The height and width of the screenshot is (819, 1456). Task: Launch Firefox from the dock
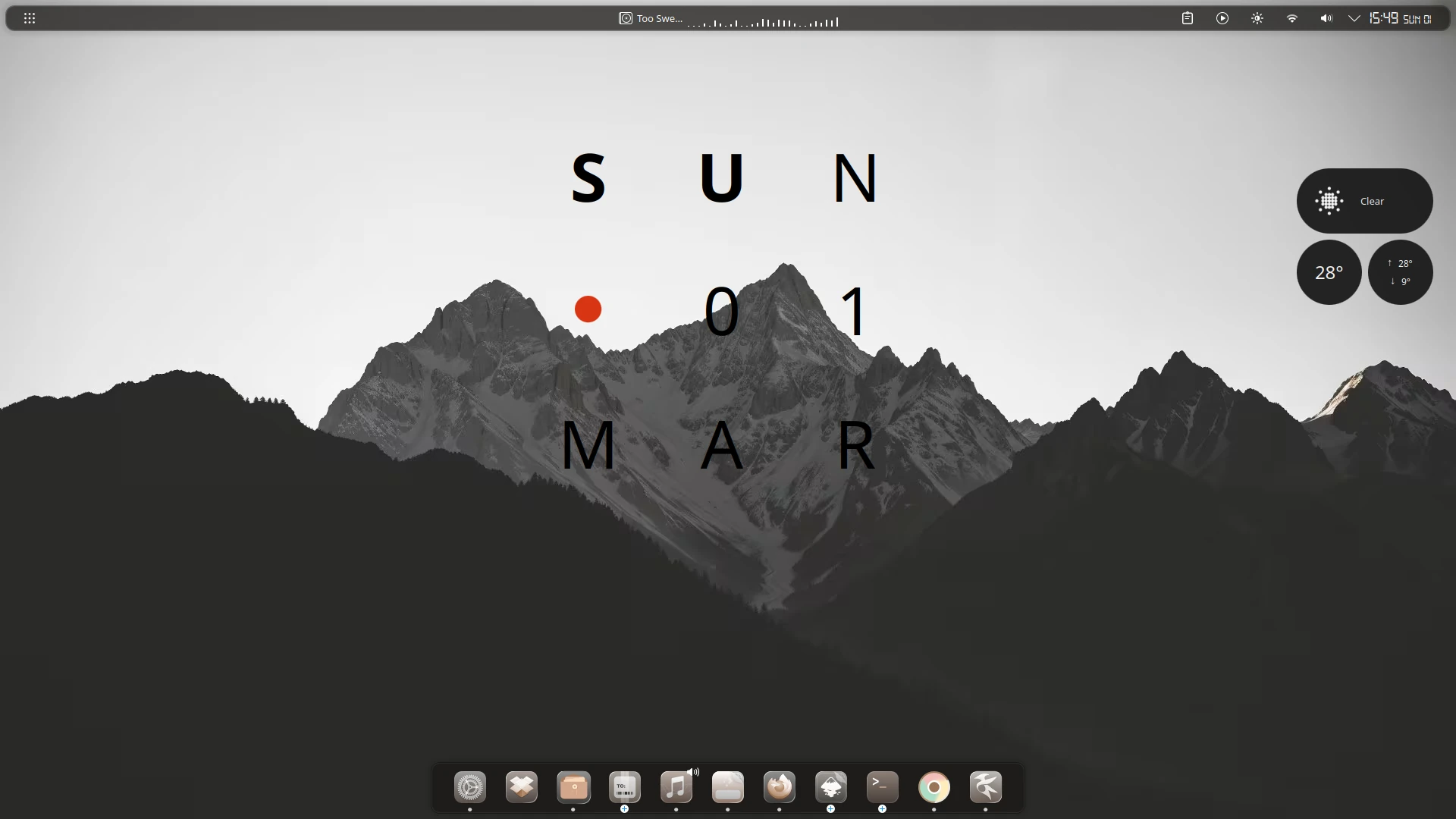point(780,789)
